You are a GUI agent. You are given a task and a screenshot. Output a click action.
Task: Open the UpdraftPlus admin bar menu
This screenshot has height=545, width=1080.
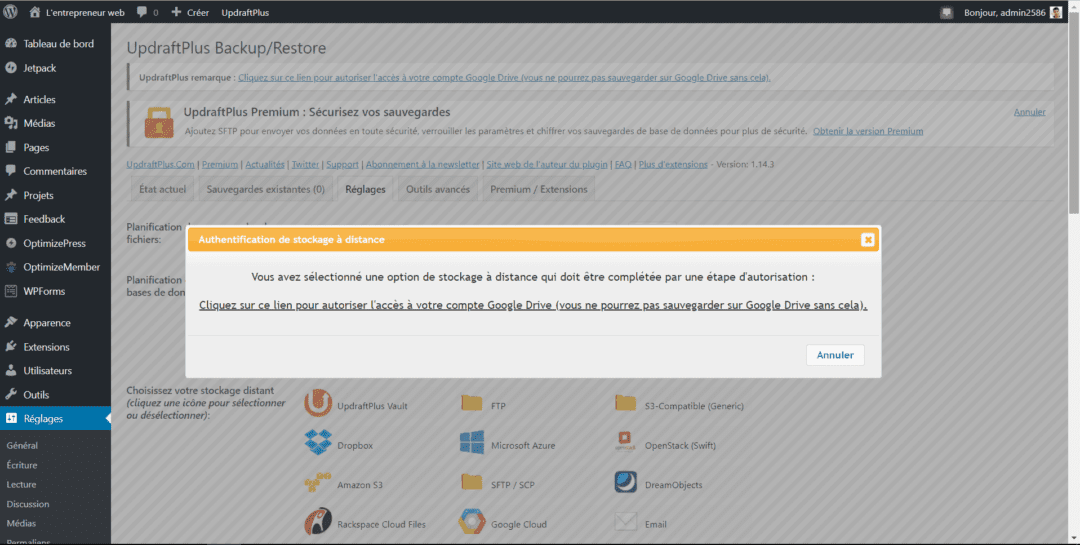pos(245,12)
